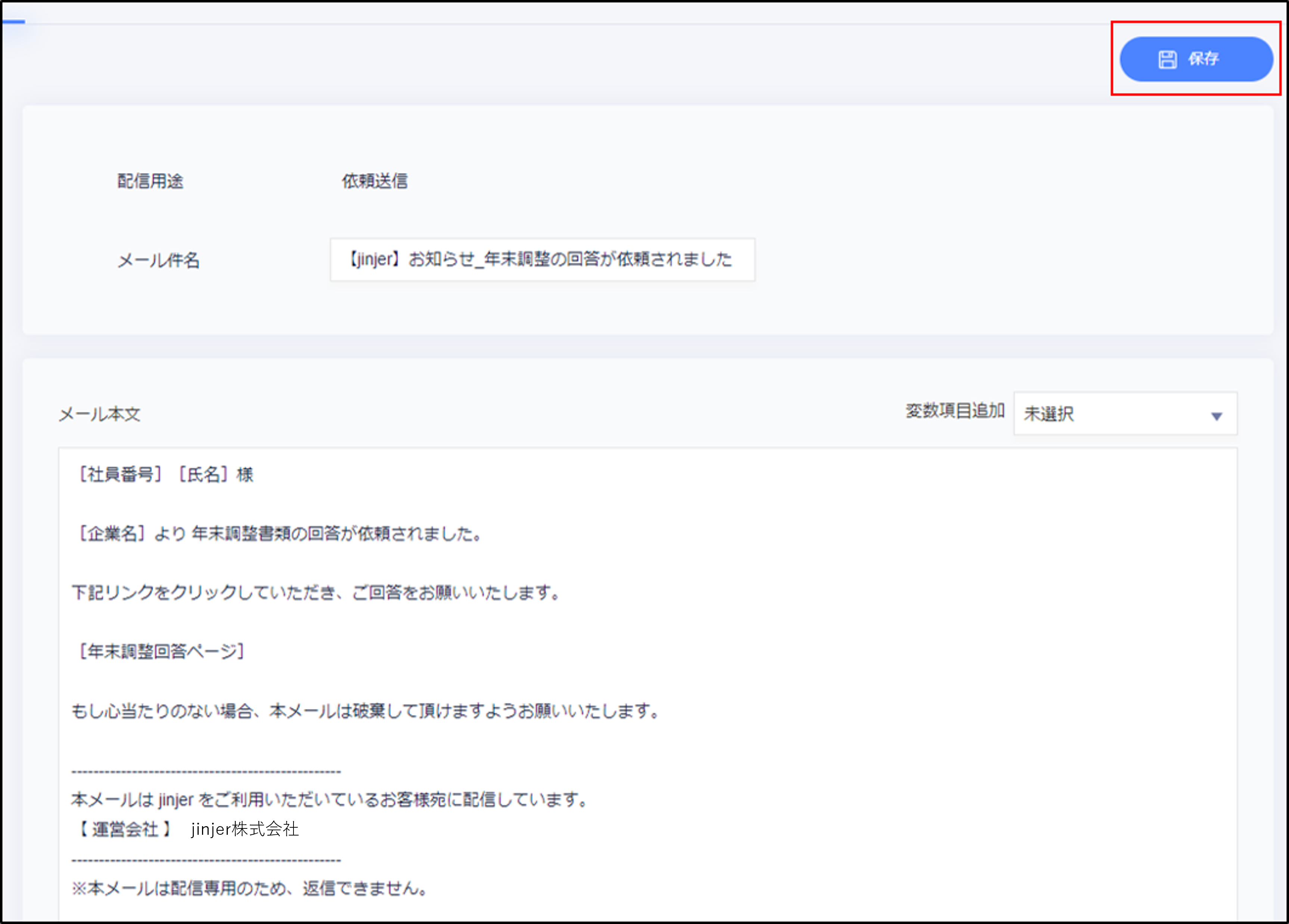Click the ［氏名］ variable in the mail body
This screenshot has width=1289, height=924.
pyautogui.click(x=204, y=475)
